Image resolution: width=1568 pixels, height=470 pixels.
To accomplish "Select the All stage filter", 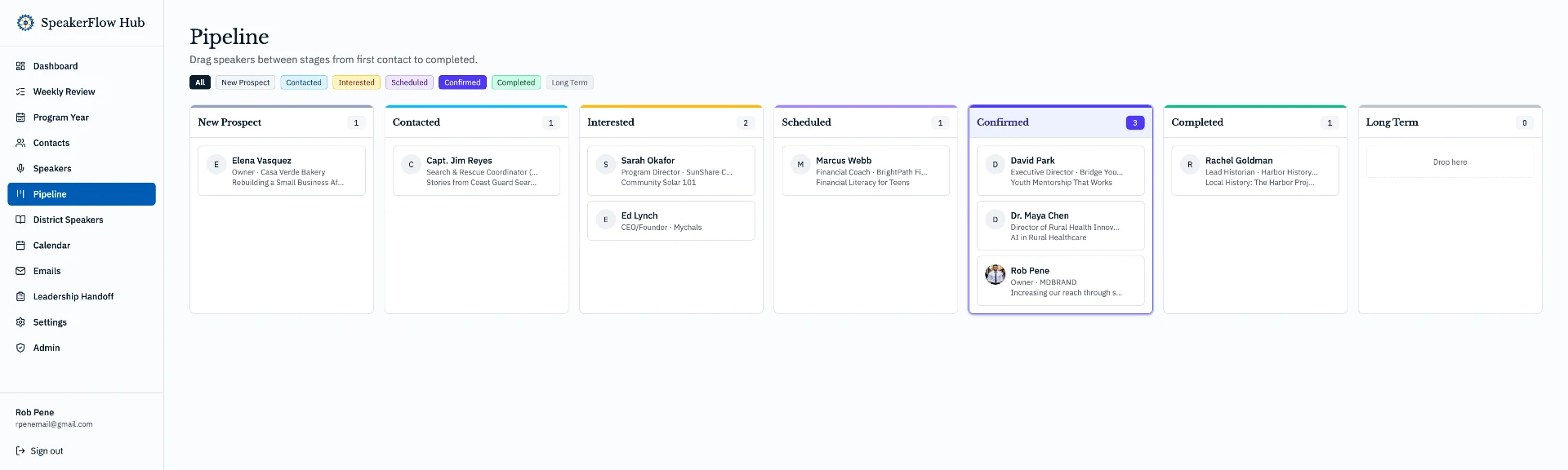I will [200, 82].
